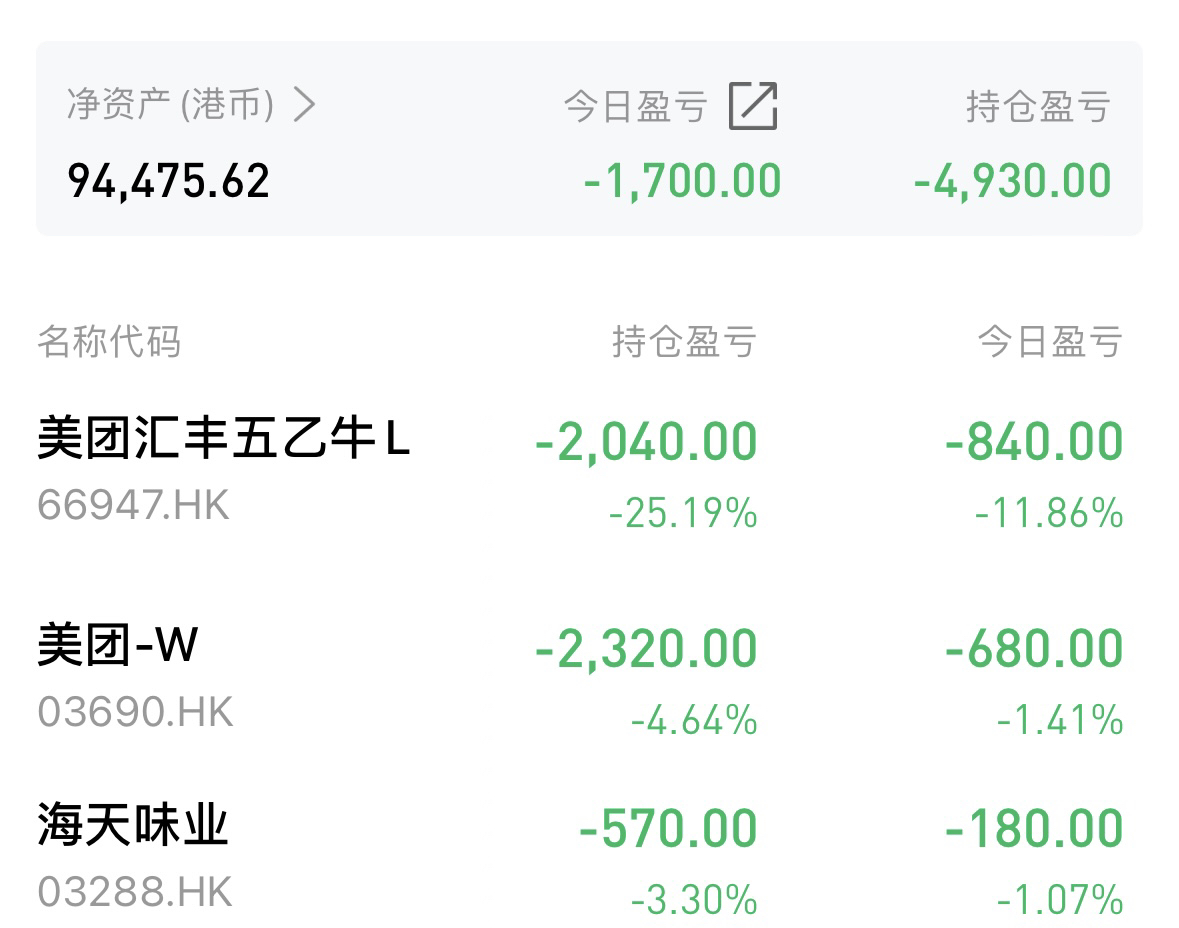
Task: Sort list by 今日盈亏 column header
Action: 1050,341
